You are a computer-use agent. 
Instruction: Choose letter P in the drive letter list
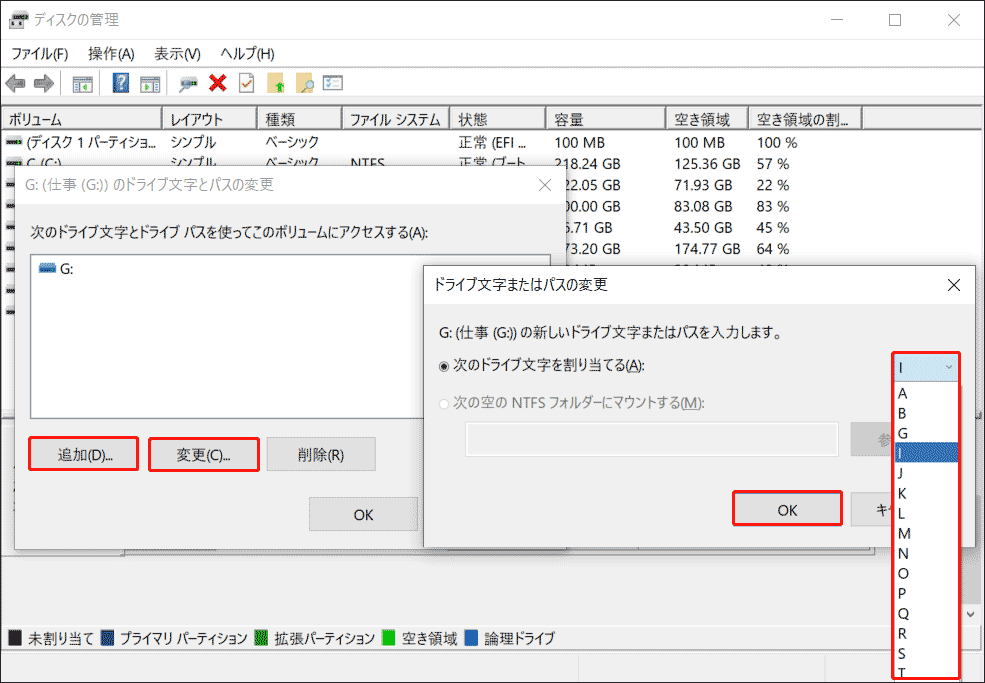coord(926,594)
